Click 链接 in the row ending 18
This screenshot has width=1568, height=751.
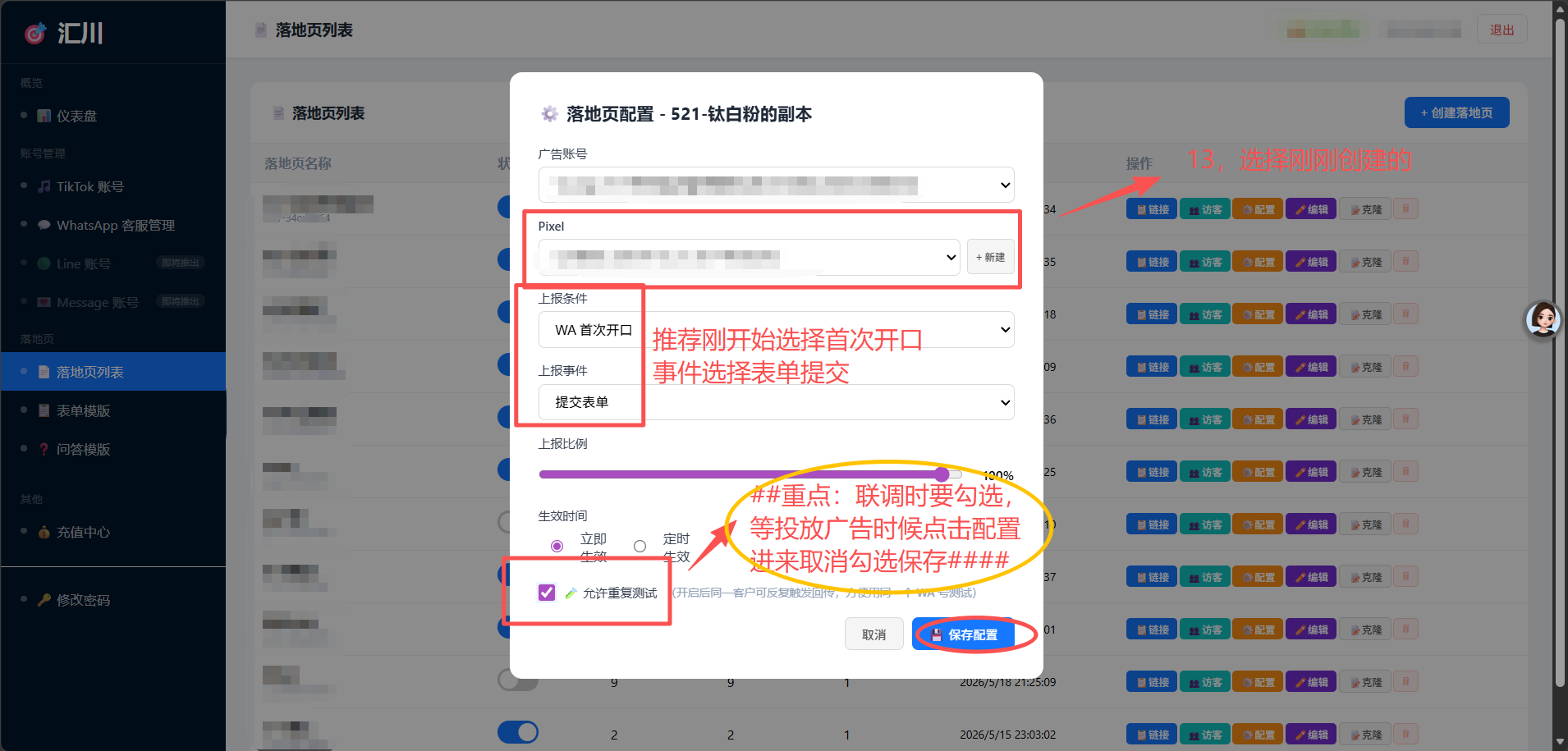1152,314
